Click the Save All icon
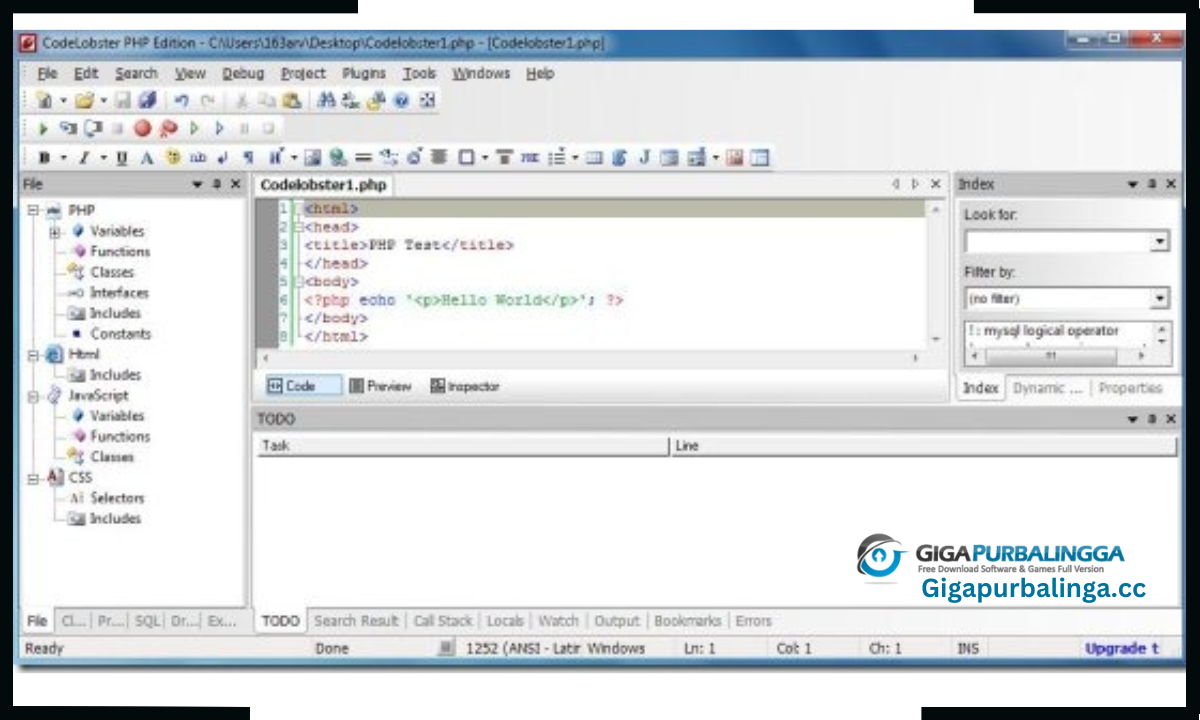This screenshot has width=1200, height=720. pyautogui.click(x=147, y=100)
